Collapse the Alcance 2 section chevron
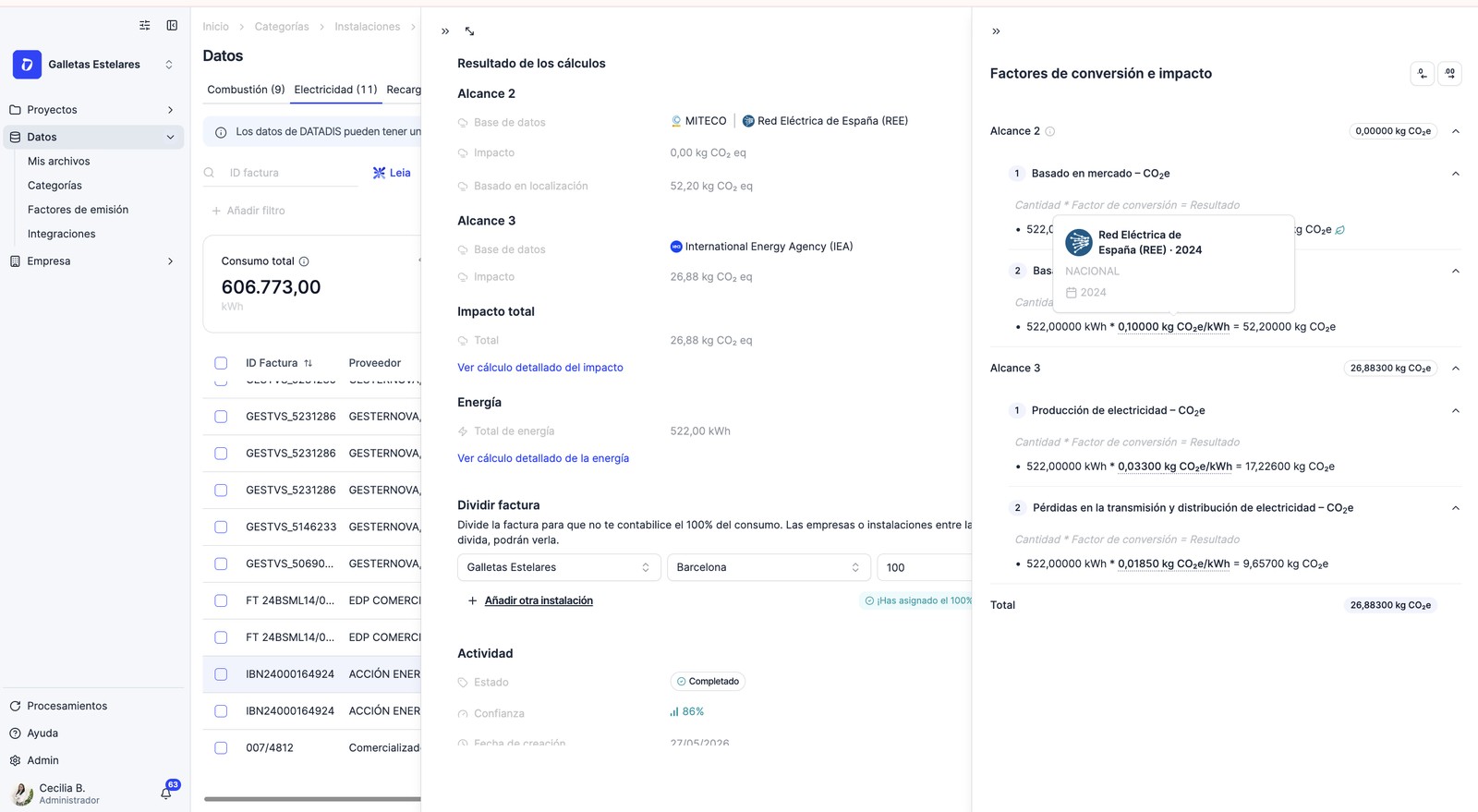Image resolution: width=1478 pixels, height=812 pixels. click(x=1456, y=131)
